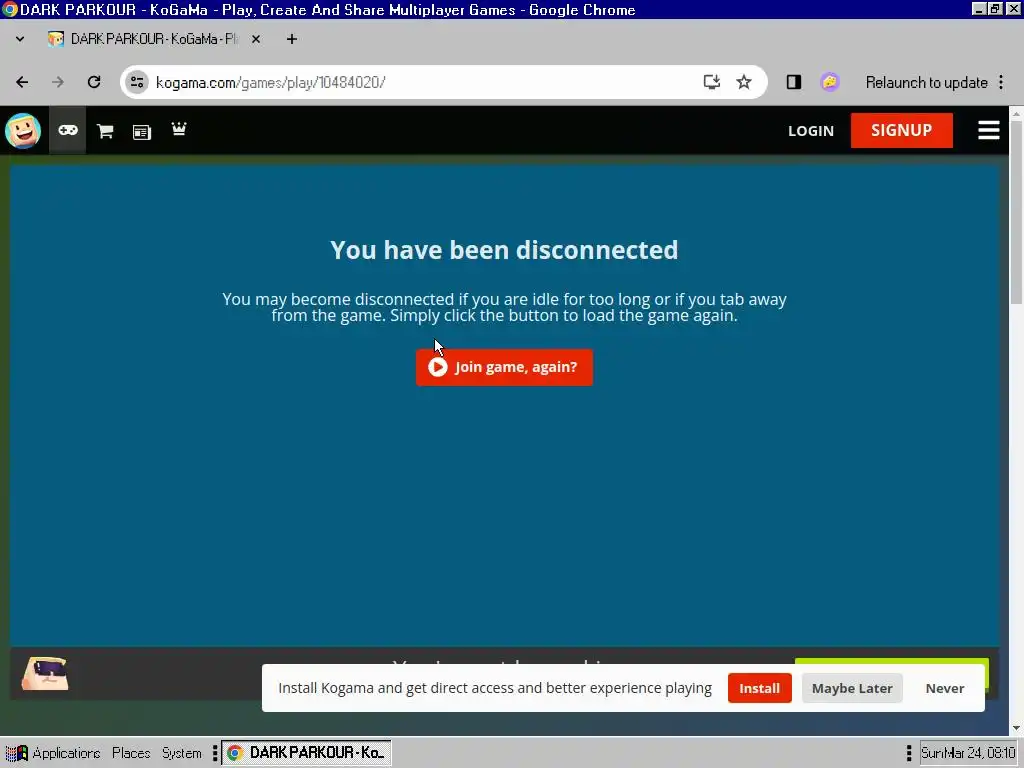Choose Maybe Later on install prompt
1024x768 pixels.
point(852,688)
